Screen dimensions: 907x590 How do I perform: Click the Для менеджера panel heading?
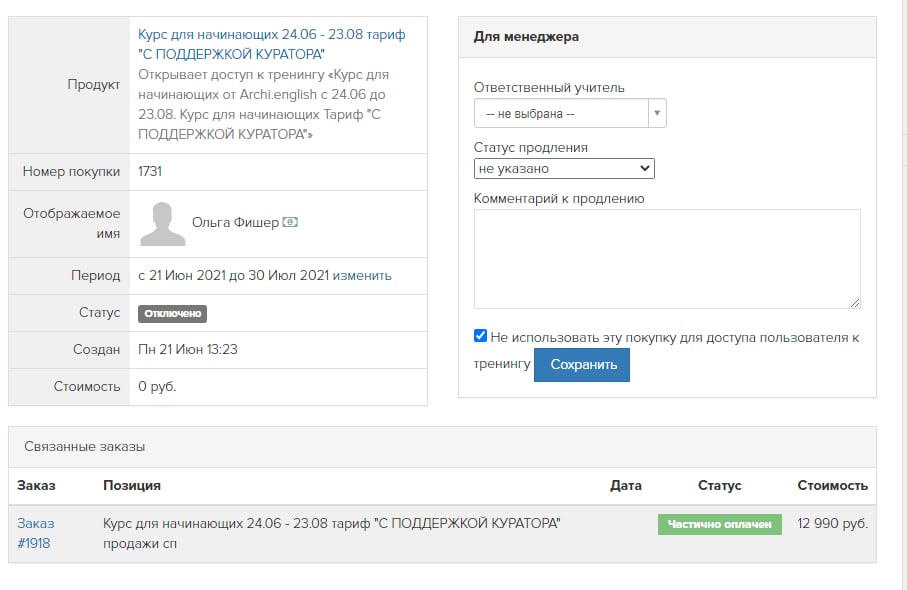coord(526,37)
